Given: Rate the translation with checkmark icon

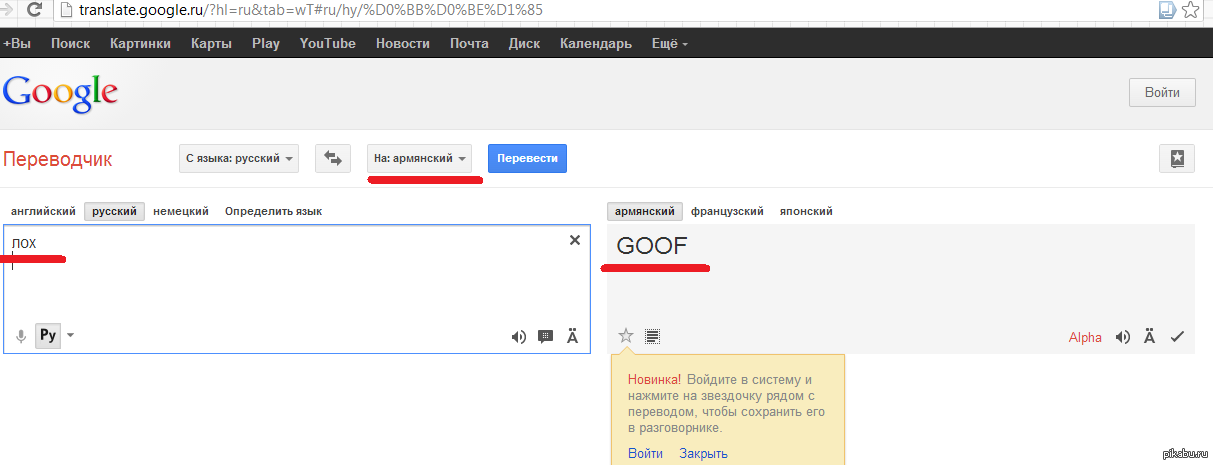Looking at the screenshot, I should pyautogui.click(x=1177, y=337).
